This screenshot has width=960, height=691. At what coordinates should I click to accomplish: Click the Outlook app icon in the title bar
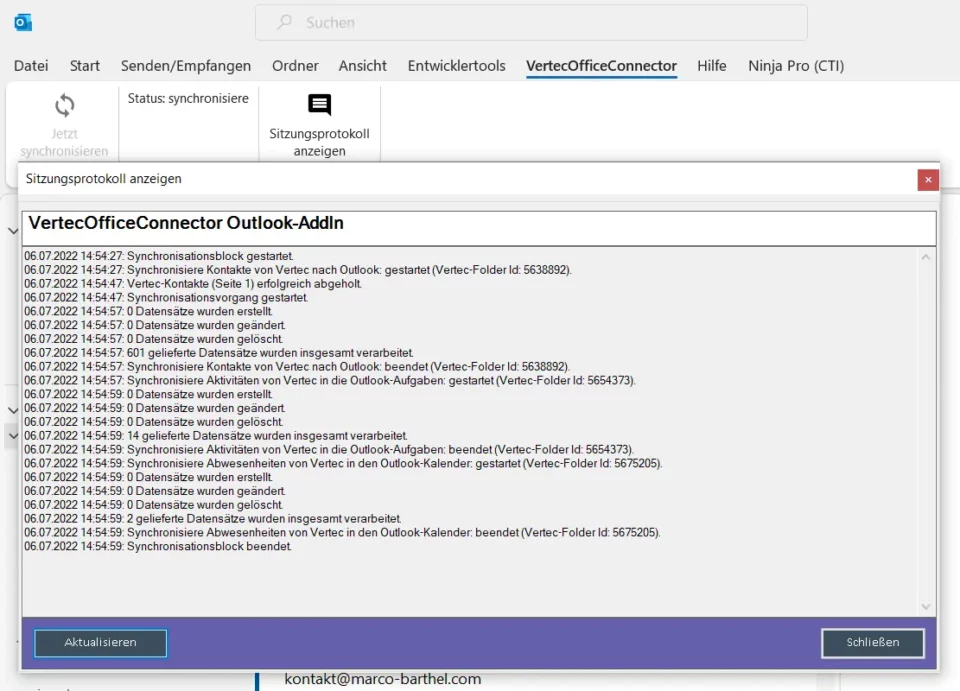click(x=23, y=23)
